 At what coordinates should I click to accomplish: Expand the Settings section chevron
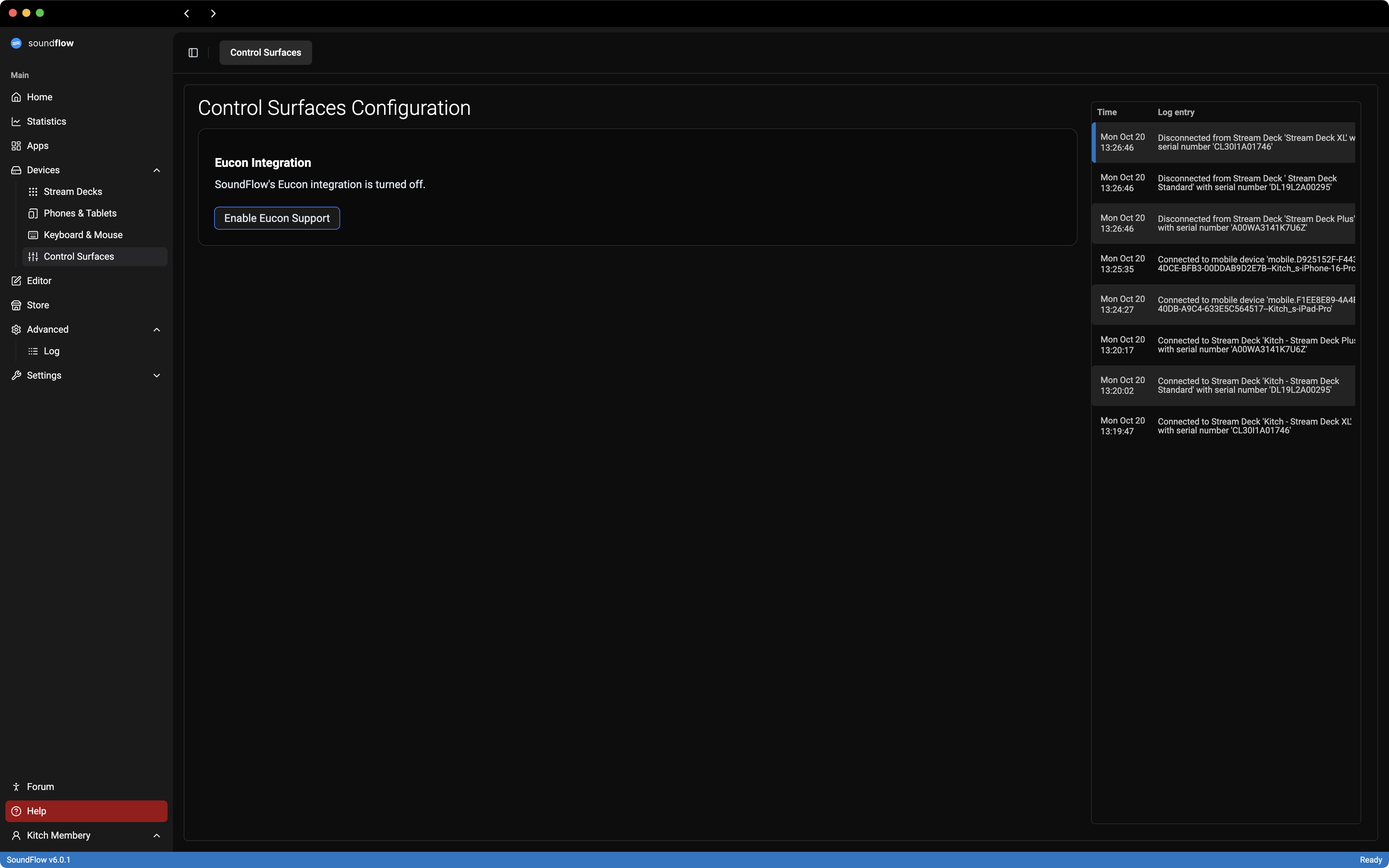(157, 376)
